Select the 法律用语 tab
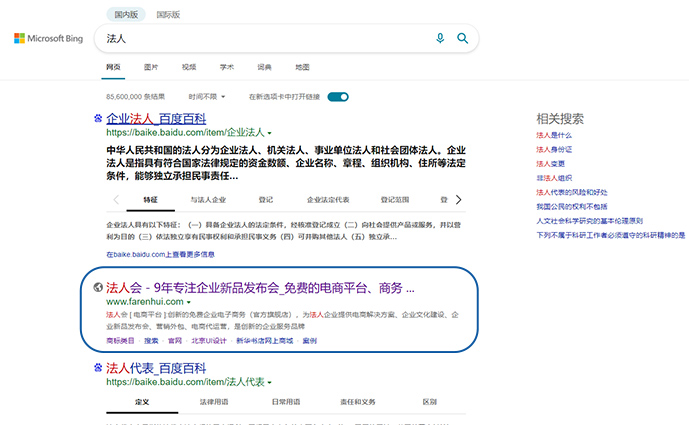Viewport: 689px width, 425px height. (x=214, y=402)
